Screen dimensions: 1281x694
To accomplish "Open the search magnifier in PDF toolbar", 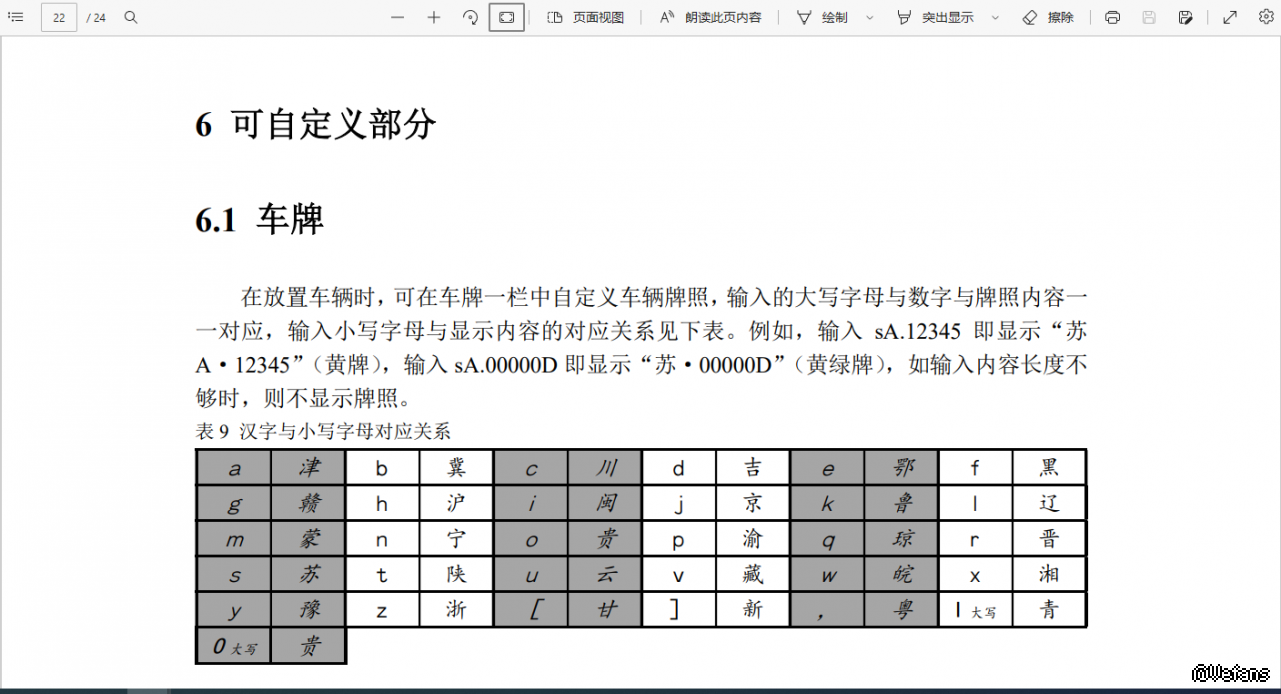I will click(x=131, y=17).
